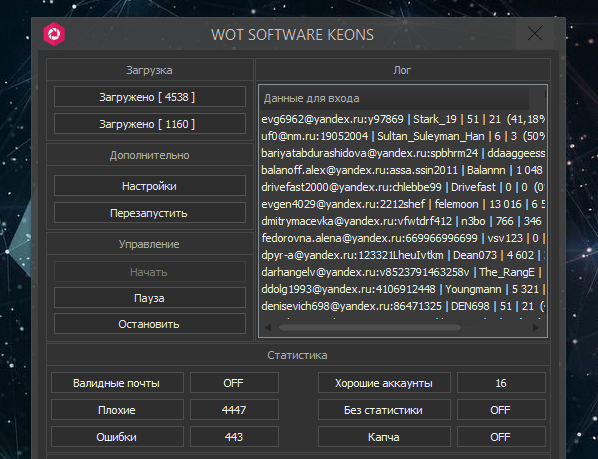The image size is (598, 459).
Task: Stop the process with Остановить
Action: 150,324
